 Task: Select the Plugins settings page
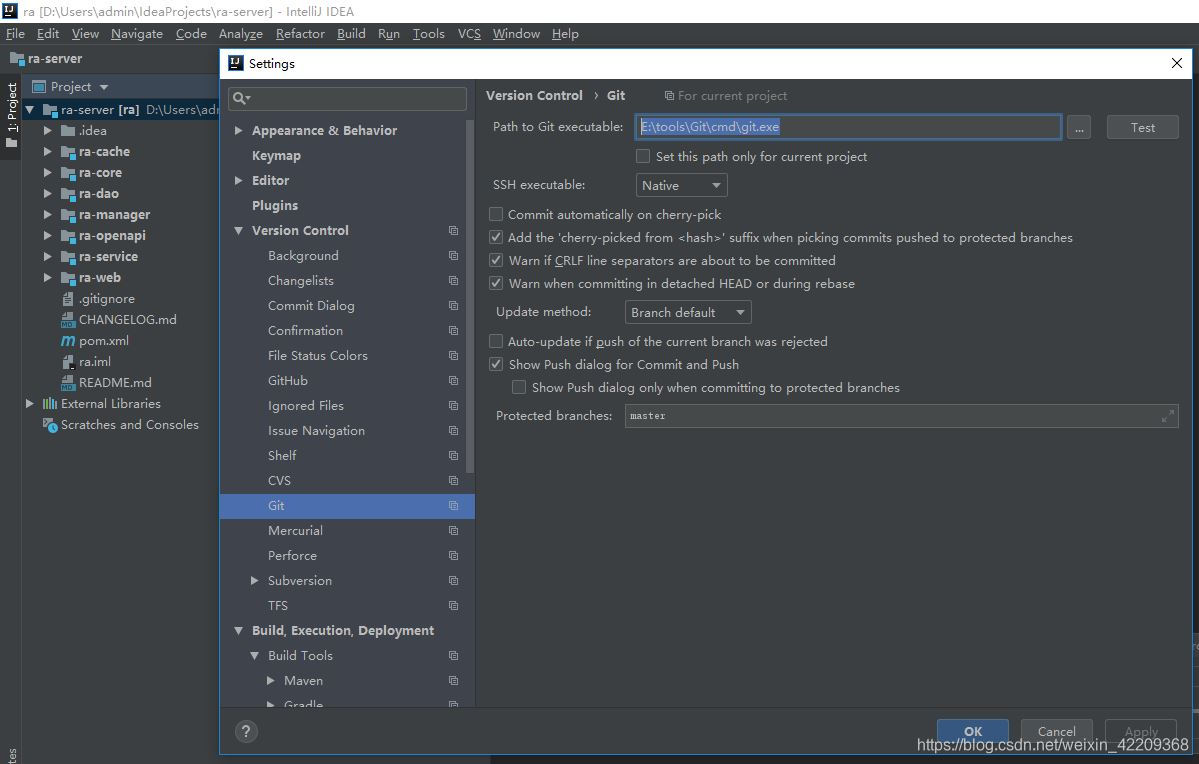tap(275, 206)
